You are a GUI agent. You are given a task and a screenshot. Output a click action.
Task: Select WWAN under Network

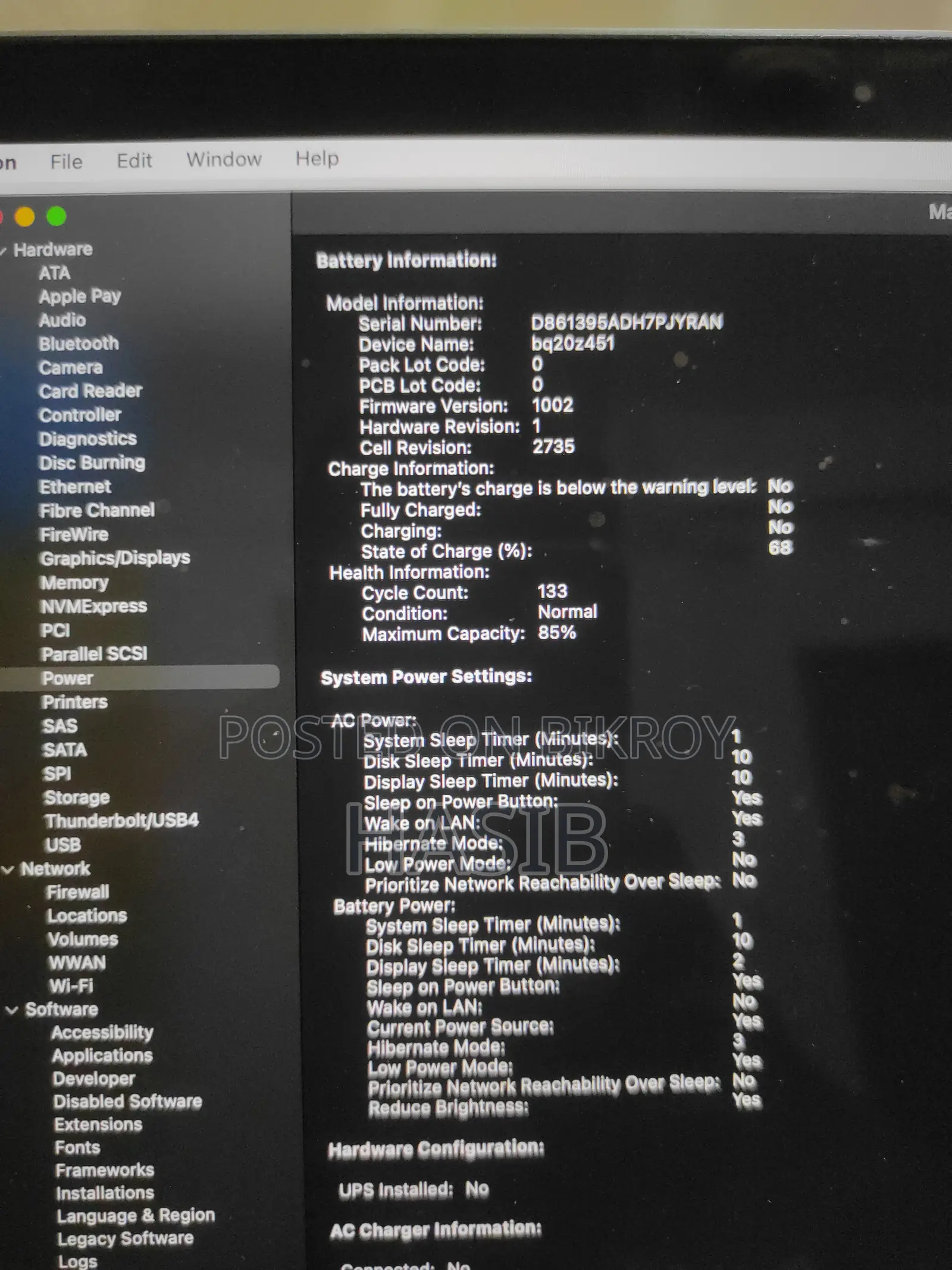77,963
